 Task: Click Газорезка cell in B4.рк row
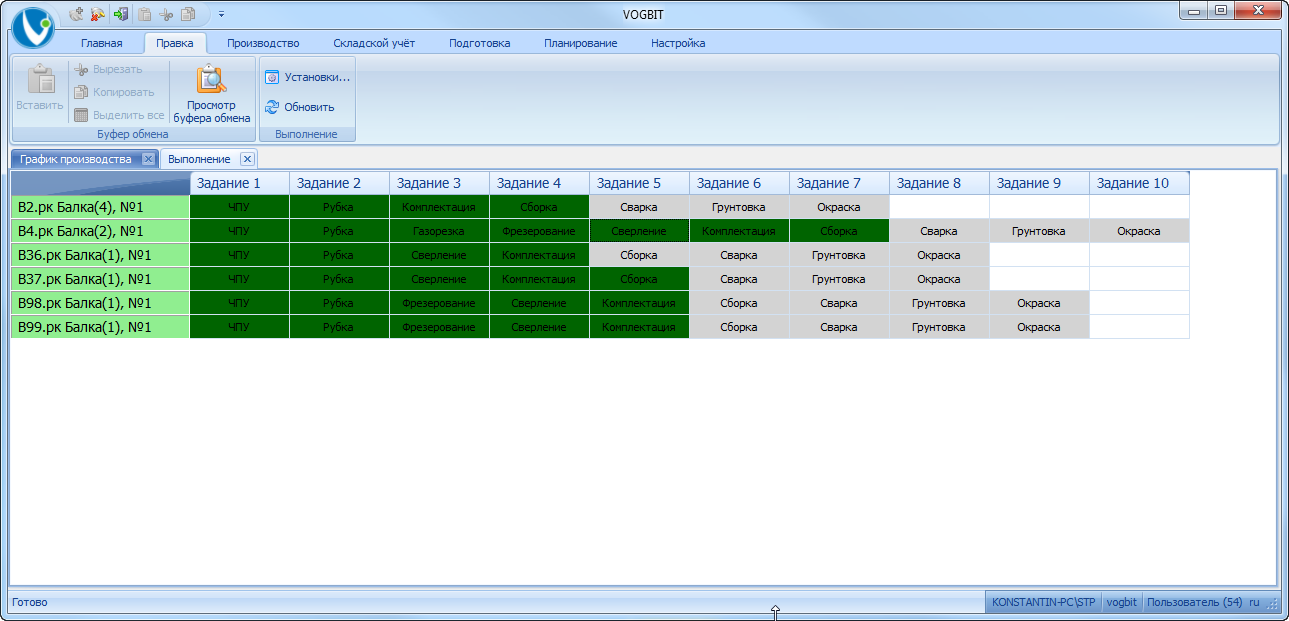[440, 231]
